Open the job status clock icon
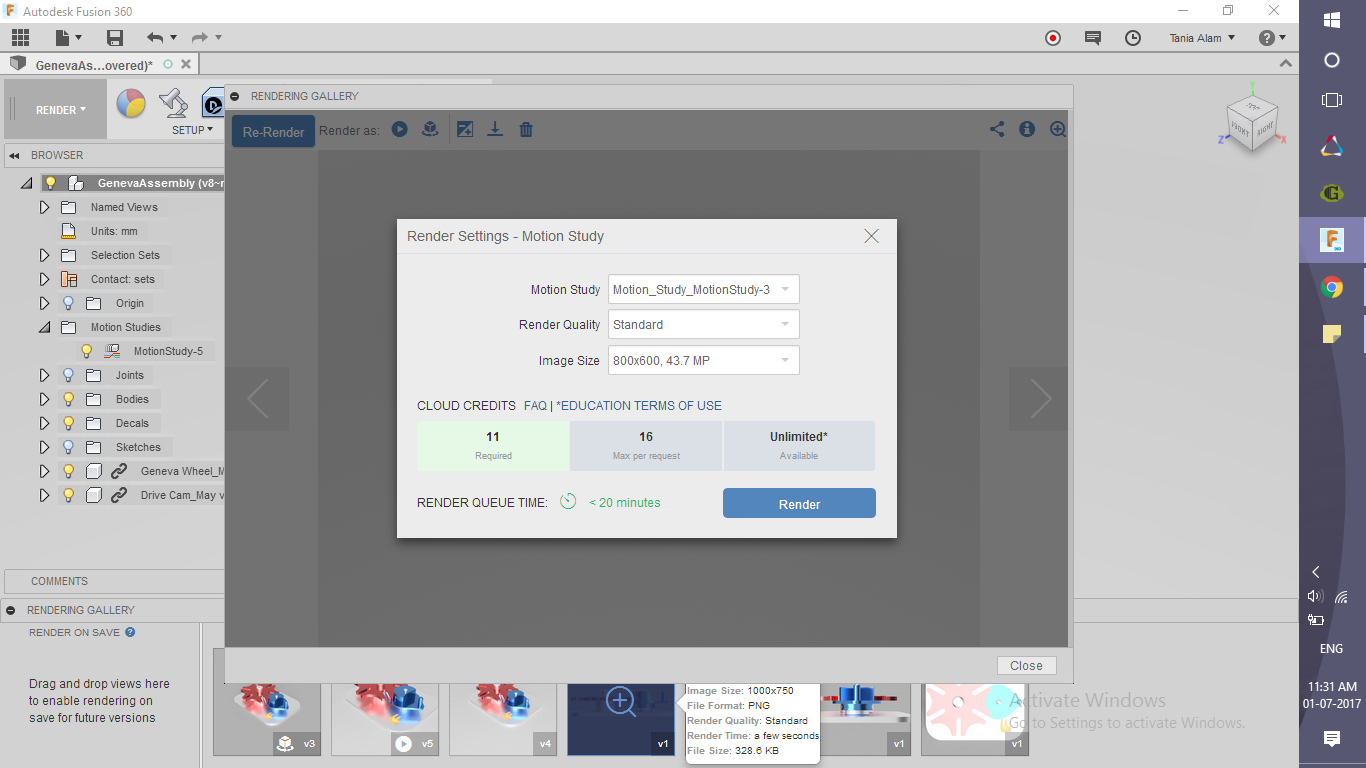1366x768 pixels. pos(1133,38)
